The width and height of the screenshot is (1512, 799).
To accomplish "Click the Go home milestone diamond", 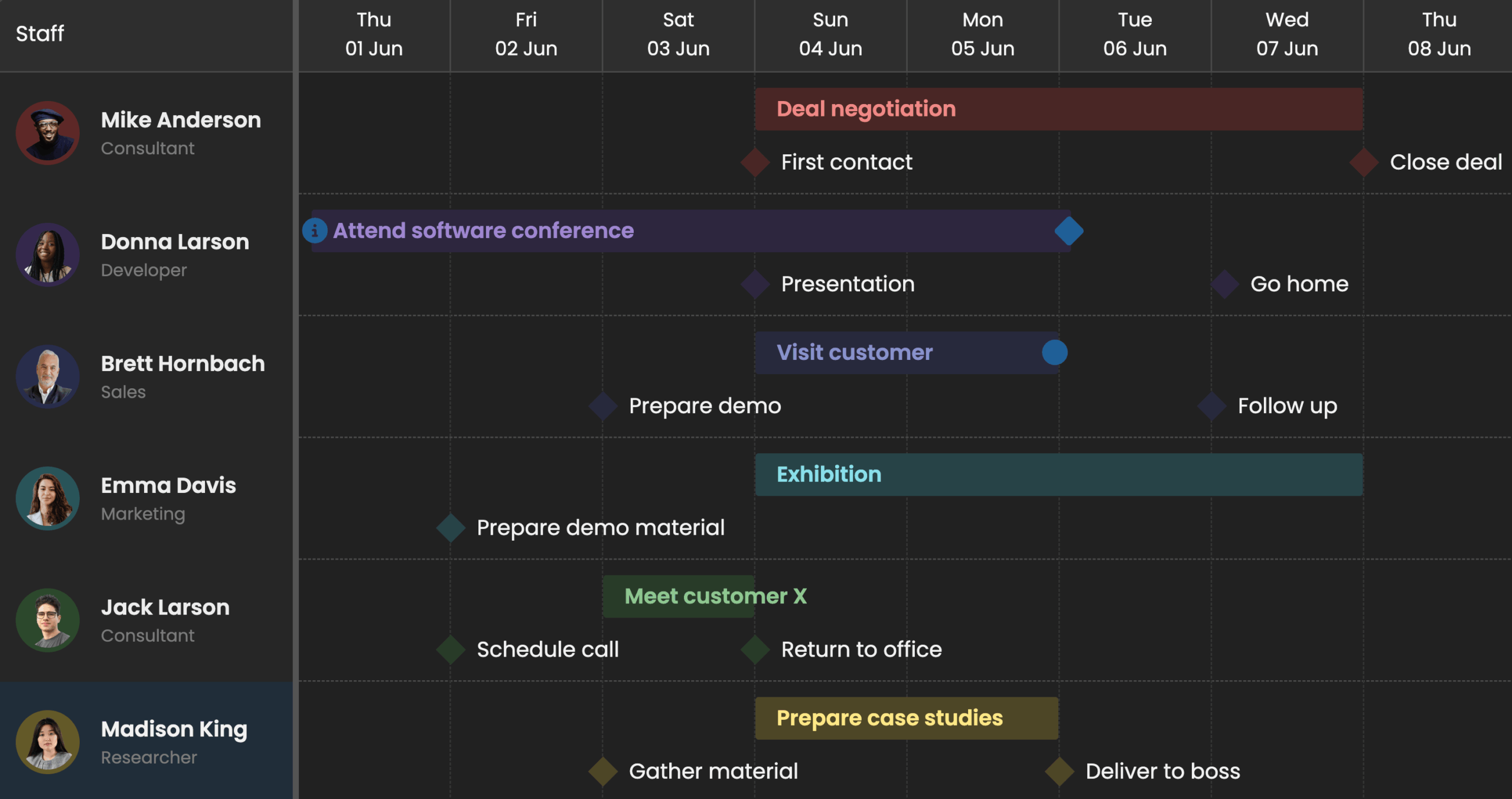I will 1224,284.
